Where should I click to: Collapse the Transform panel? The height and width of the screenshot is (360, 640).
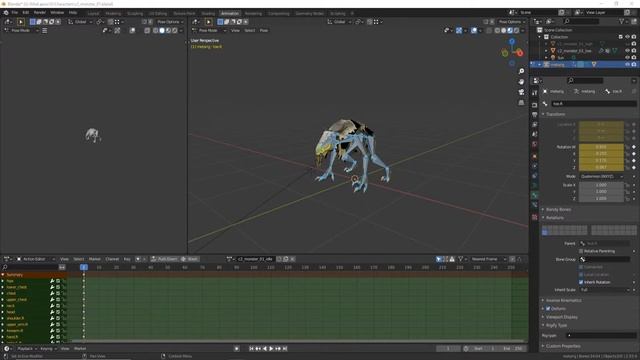pyautogui.click(x=555, y=114)
